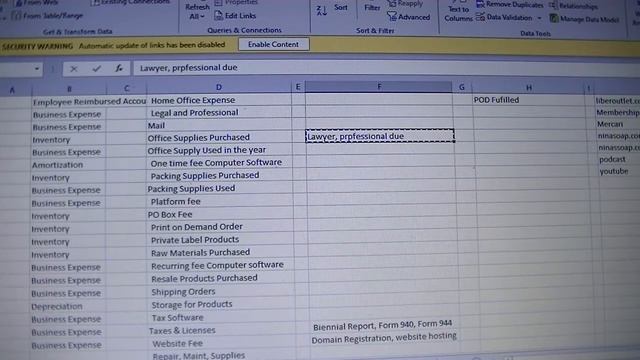Click the cell 'Employee Reimbursed Accou'

pos(89,102)
